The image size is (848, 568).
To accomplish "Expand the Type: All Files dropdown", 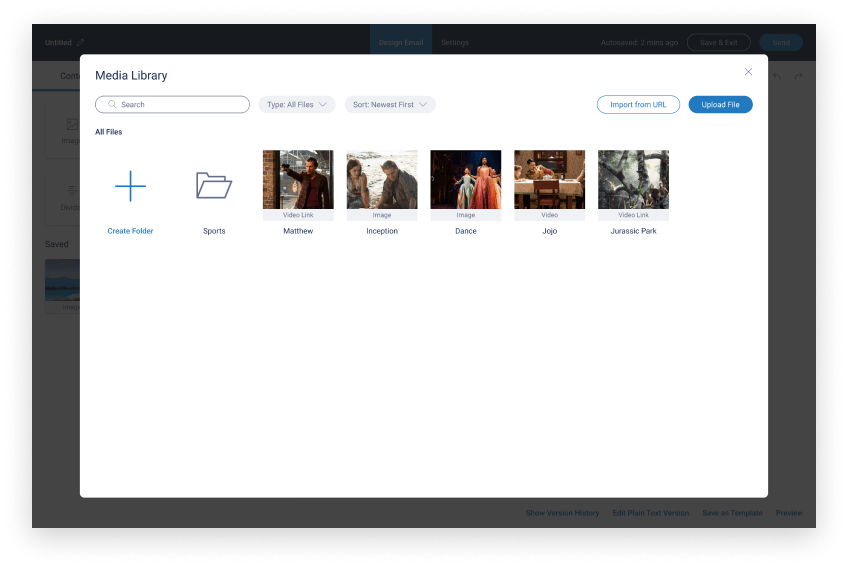I will tap(297, 105).
